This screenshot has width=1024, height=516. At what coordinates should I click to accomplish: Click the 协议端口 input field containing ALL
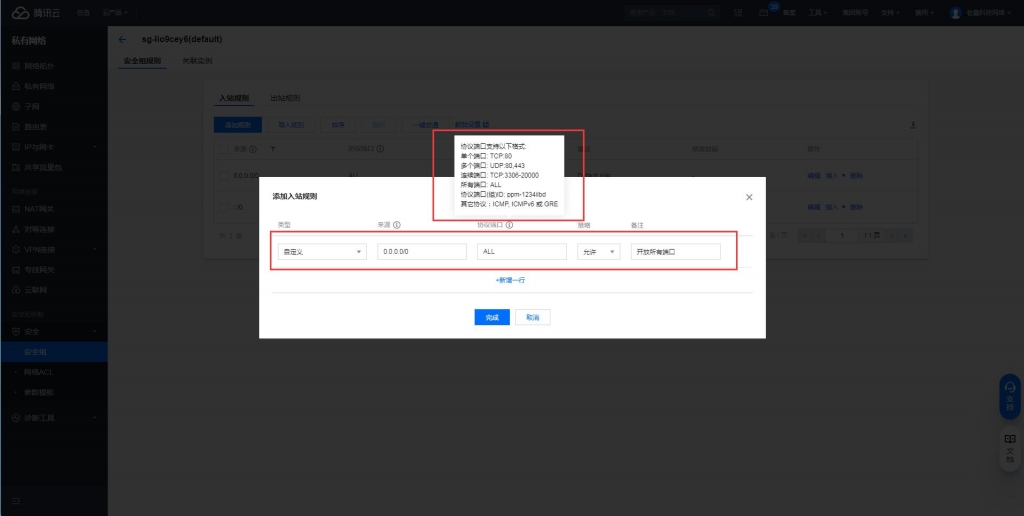click(522, 252)
